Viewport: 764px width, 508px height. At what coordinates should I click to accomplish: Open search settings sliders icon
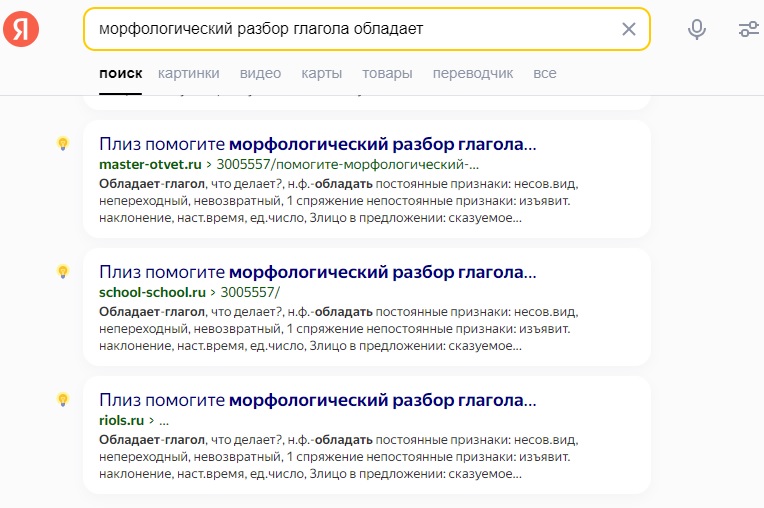coord(749,29)
